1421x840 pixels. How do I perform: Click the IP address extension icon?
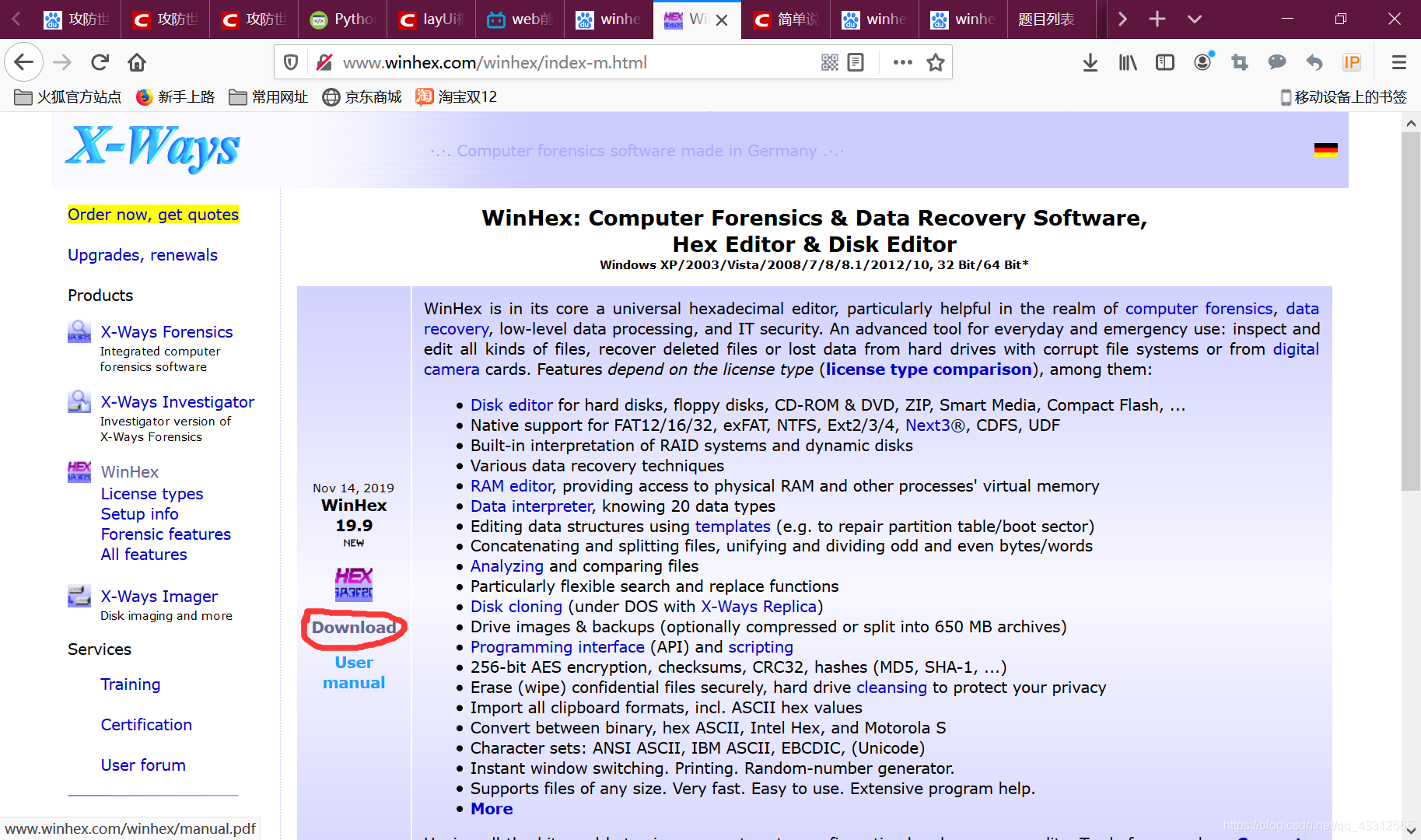coord(1352,62)
